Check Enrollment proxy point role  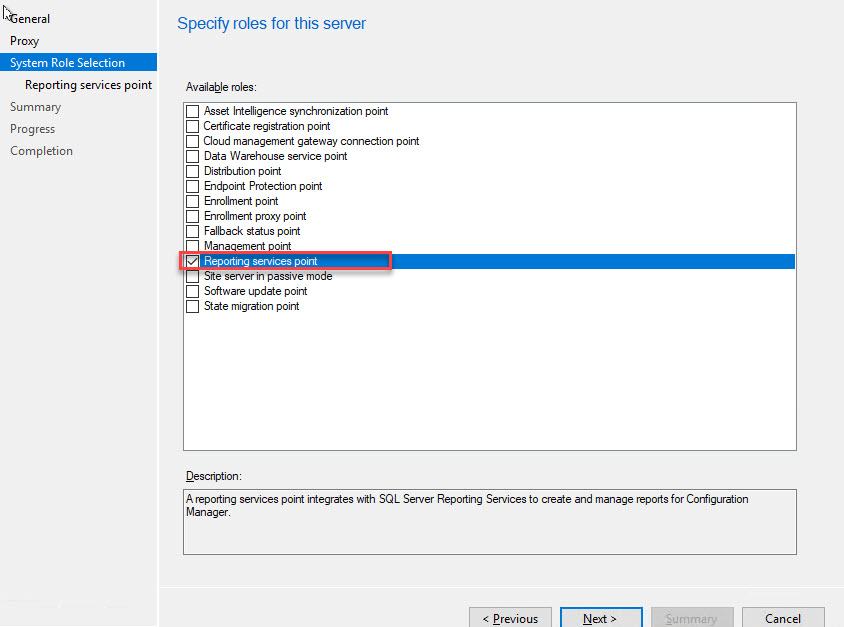click(x=193, y=216)
